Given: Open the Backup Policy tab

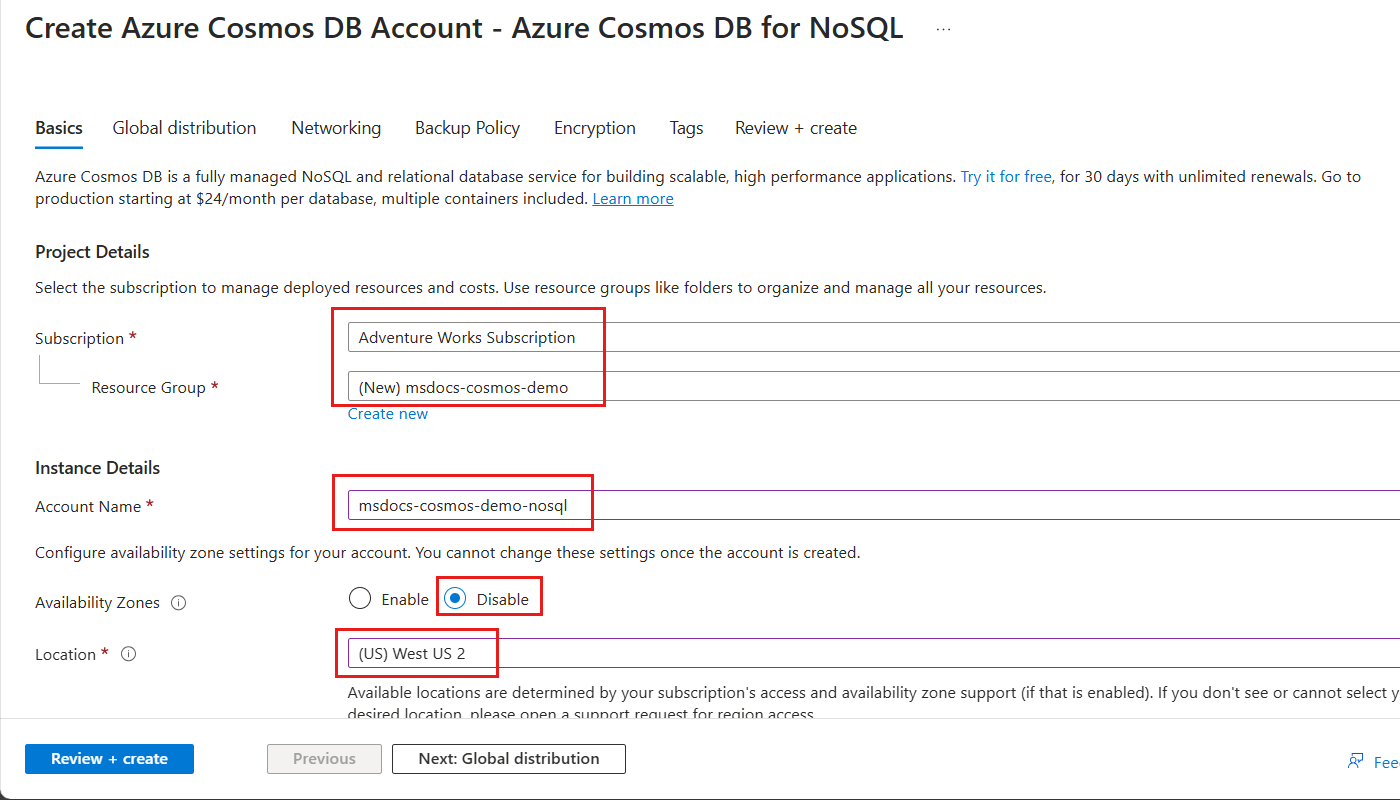Looking at the screenshot, I should pos(467,128).
